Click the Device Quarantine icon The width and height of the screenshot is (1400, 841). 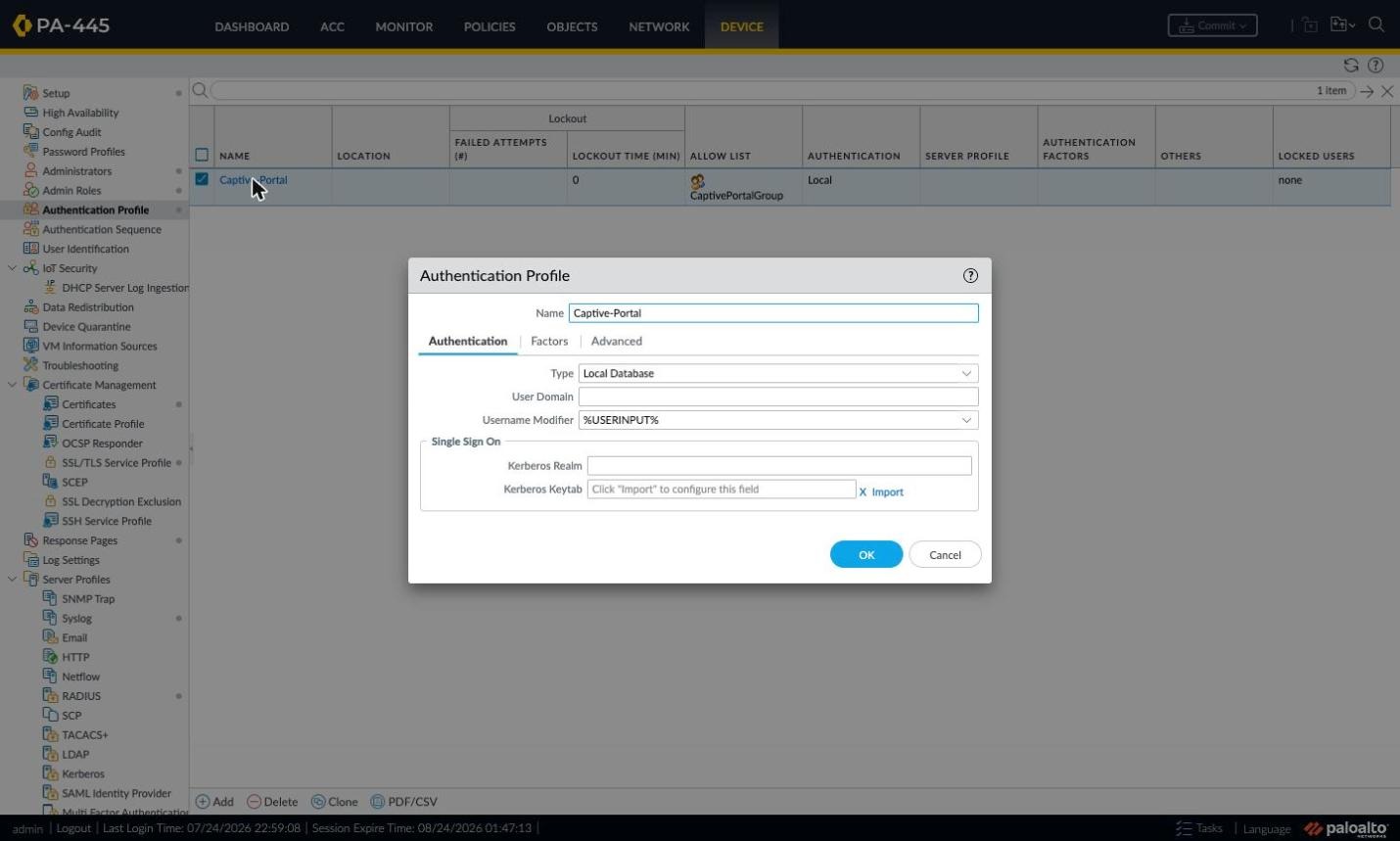point(30,327)
